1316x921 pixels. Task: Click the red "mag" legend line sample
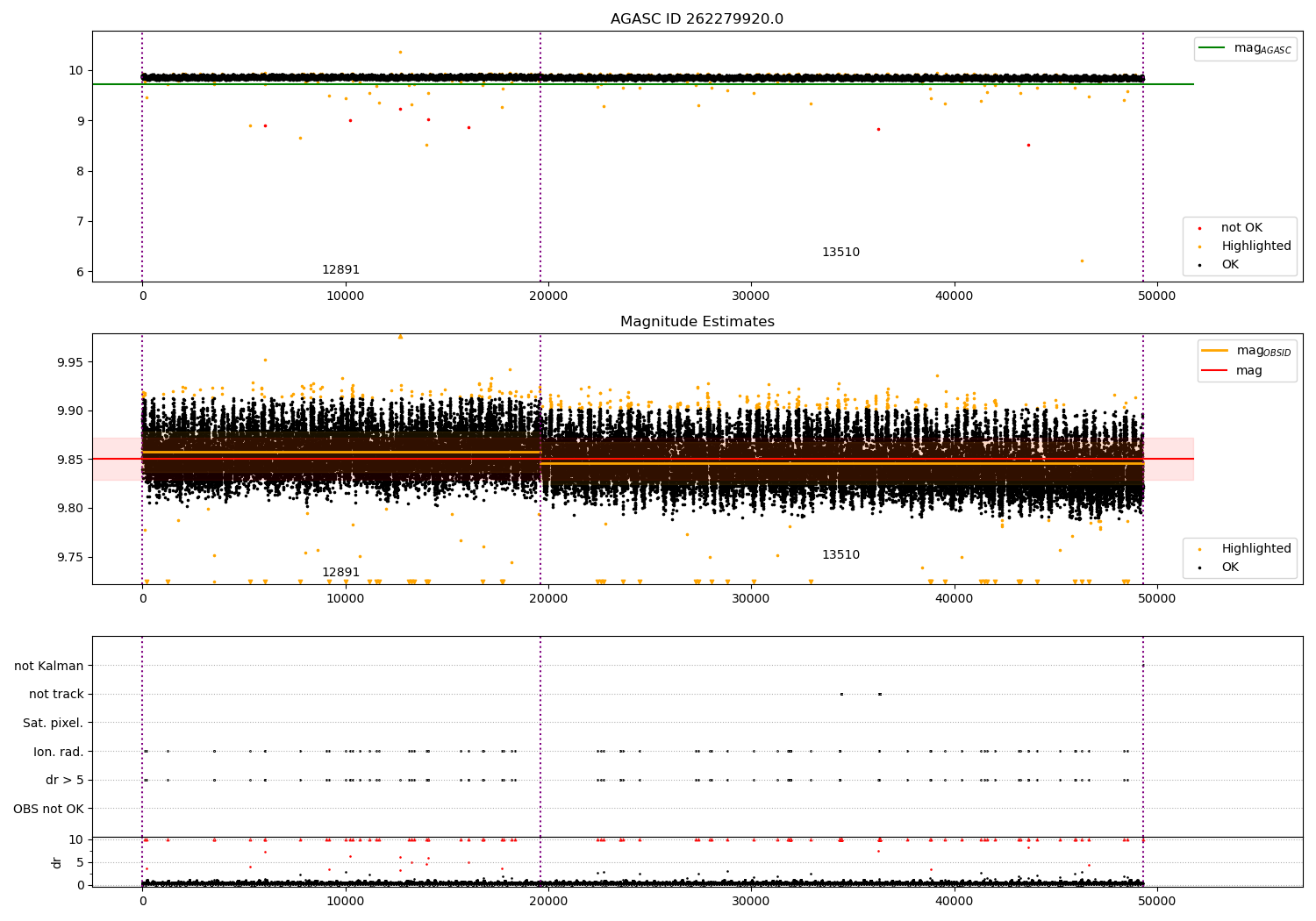point(1214,370)
